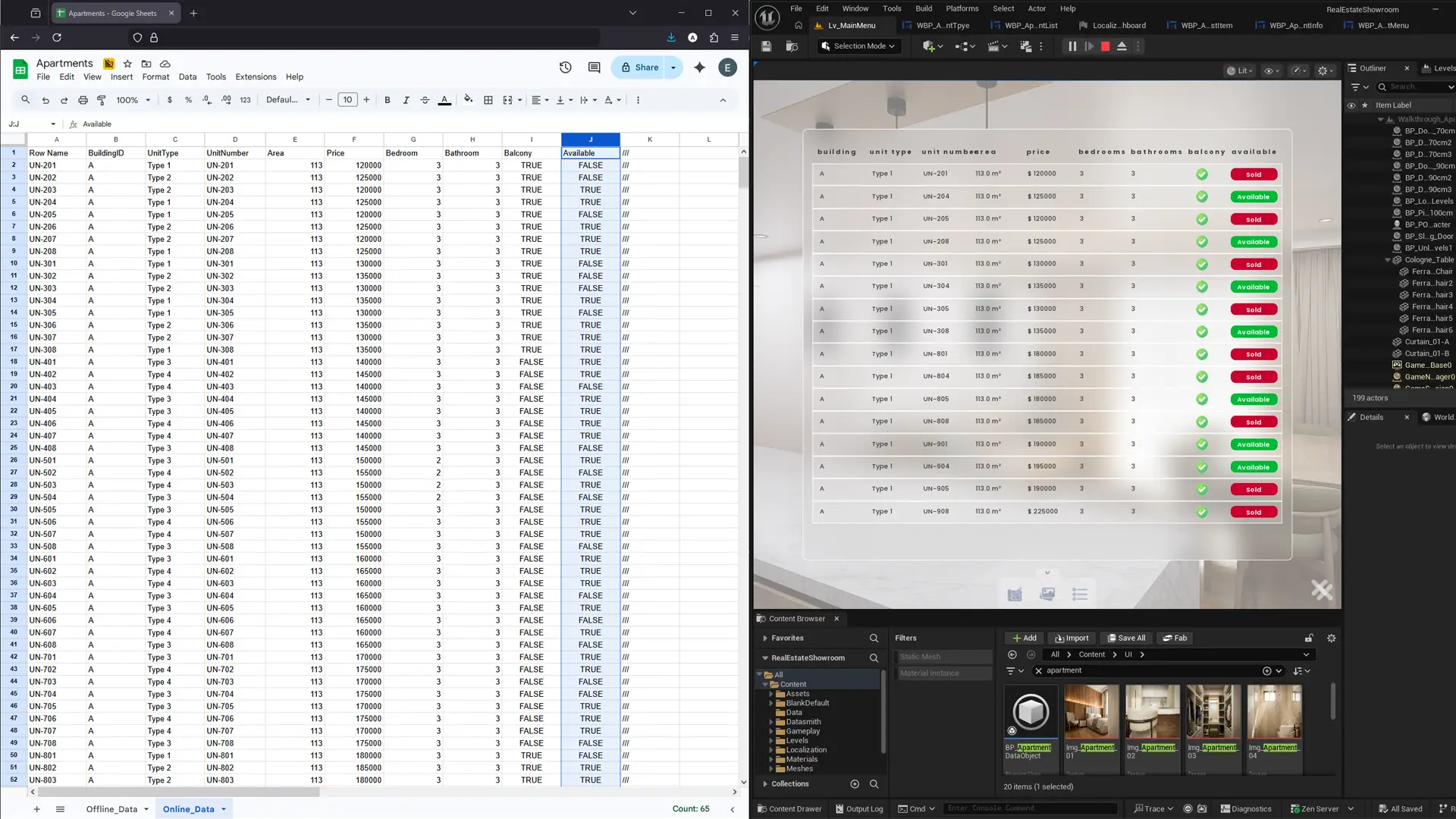Click the Sheets paint format icon
1456x819 pixels.
[x=102, y=100]
